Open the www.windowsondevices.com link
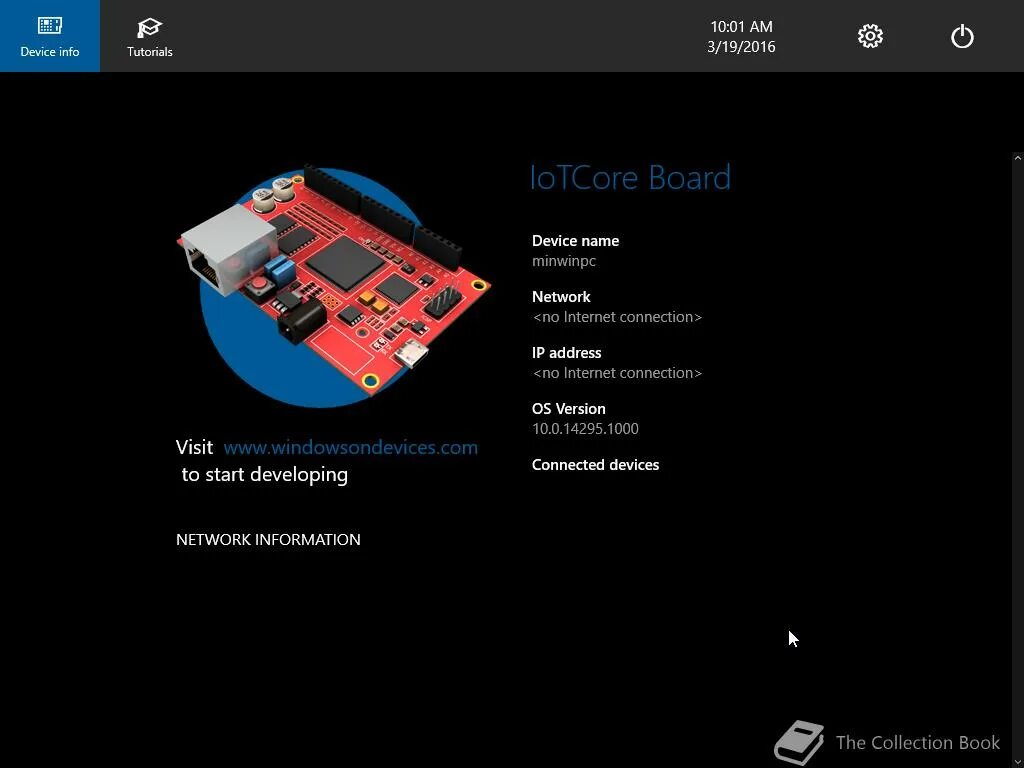Screen dimensions: 1024x768 click(x=351, y=447)
